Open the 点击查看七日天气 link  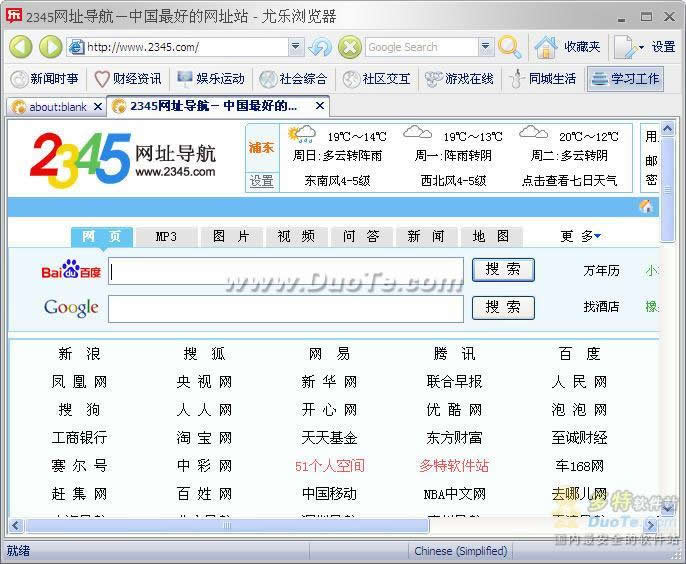pyautogui.click(x=569, y=181)
